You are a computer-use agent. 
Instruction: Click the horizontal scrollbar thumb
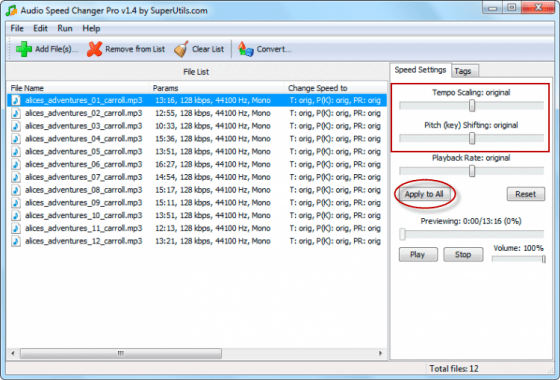tap(121, 354)
